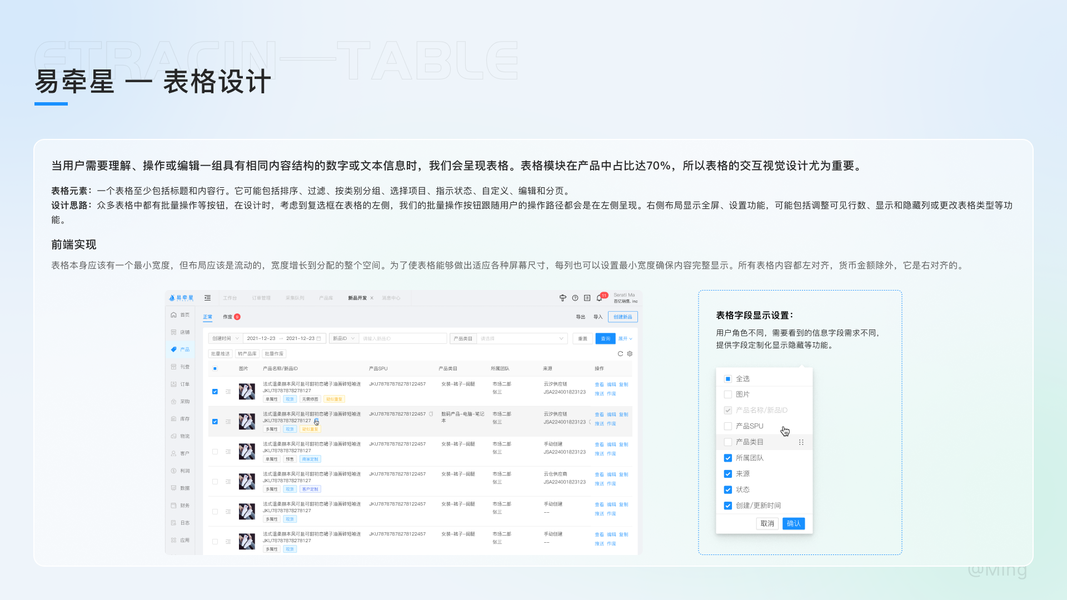Select the 新品开发 top tab
Image resolution: width=1067 pixels, height=600 pixels.
(357, 298)
